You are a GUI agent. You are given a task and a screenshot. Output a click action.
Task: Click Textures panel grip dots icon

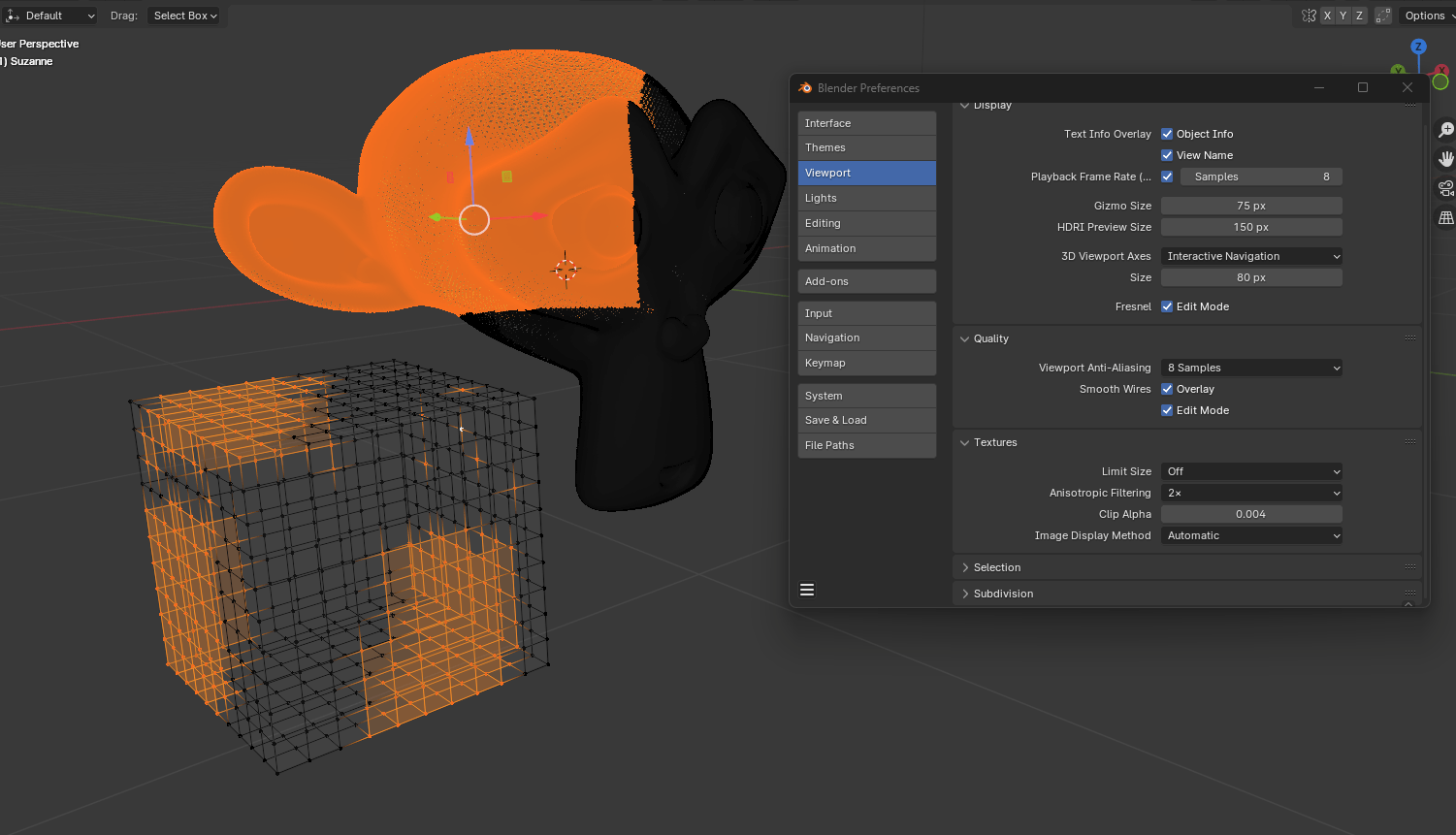tap(1410, 442)
